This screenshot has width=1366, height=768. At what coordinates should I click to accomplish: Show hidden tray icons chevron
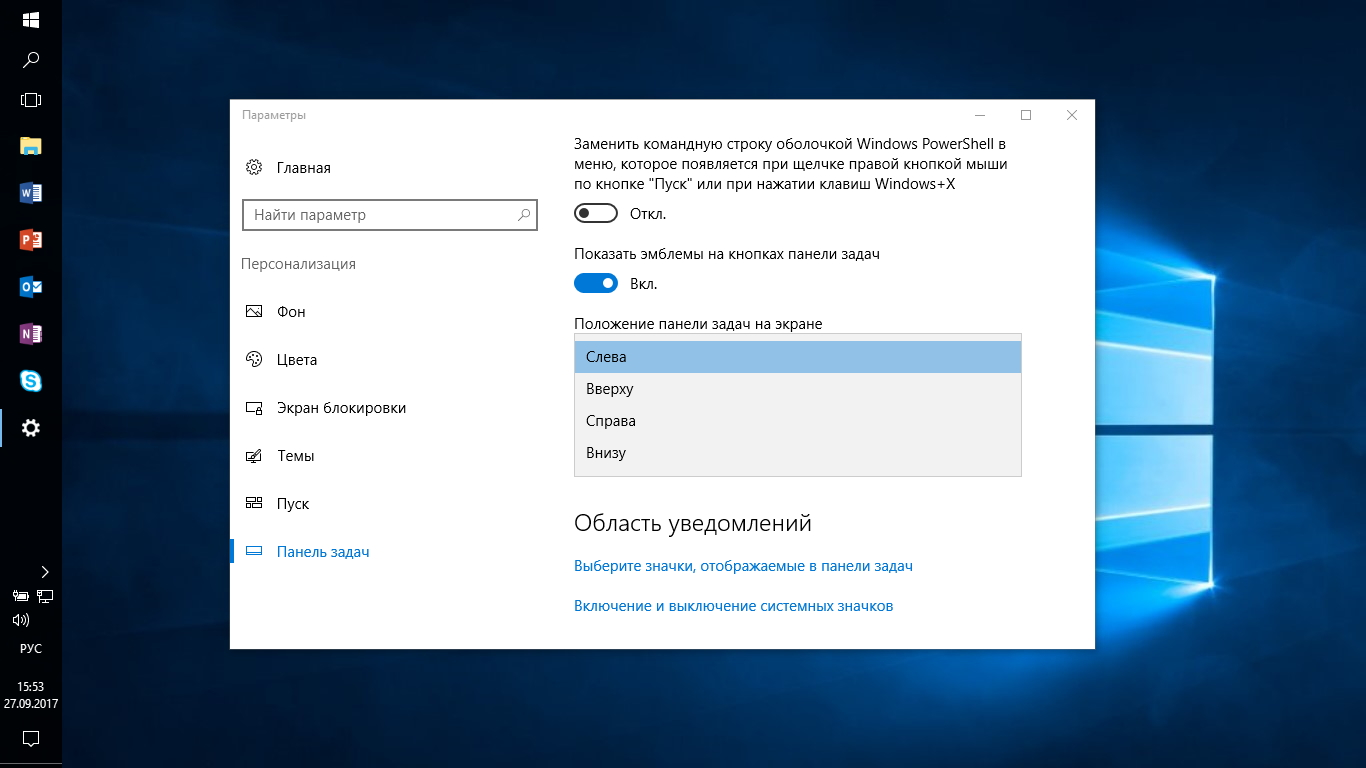tap(45, 572)
